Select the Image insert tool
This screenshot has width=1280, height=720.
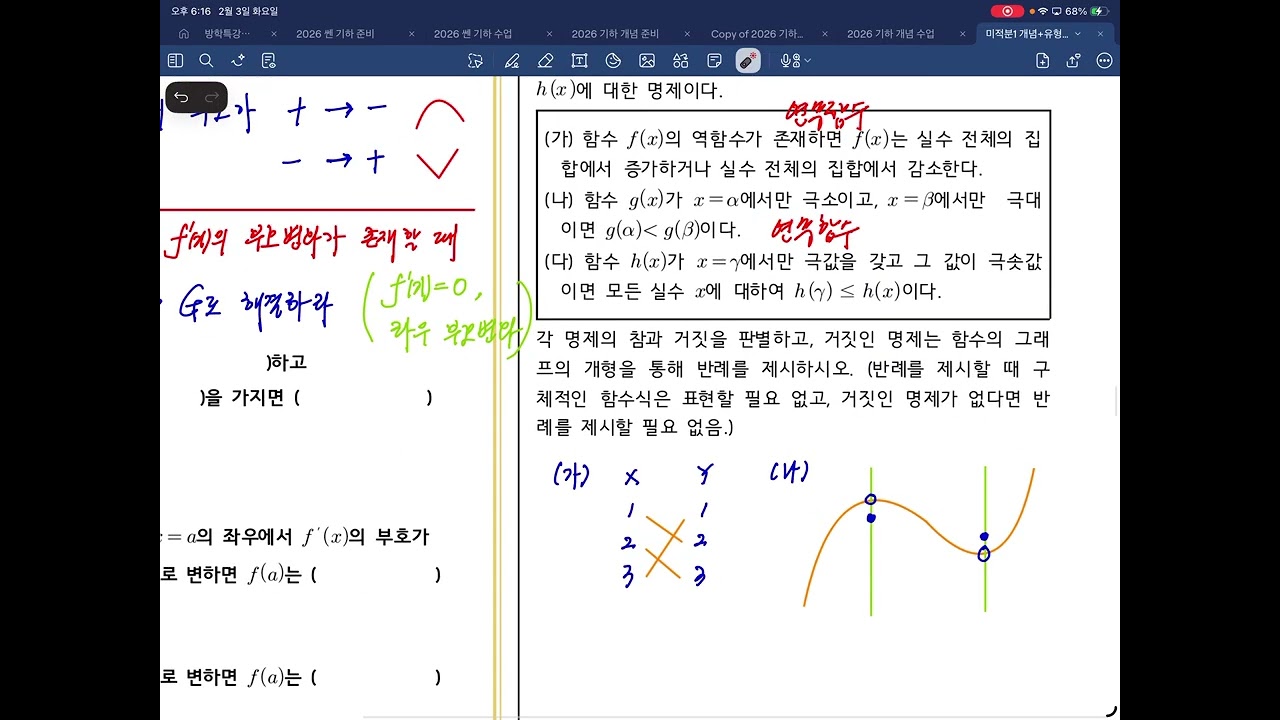[647, 61]
